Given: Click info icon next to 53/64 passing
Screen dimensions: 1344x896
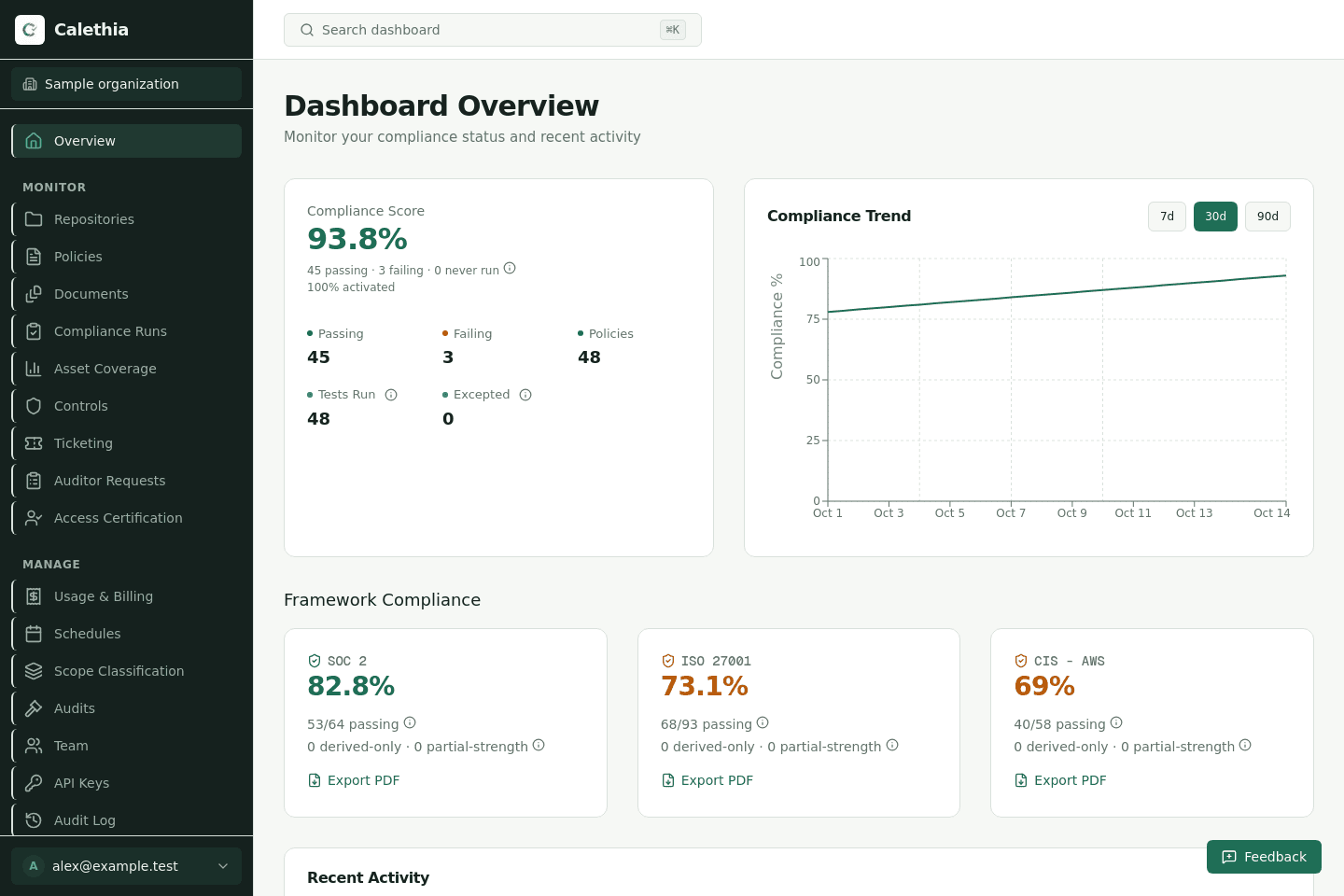Looking at the screenshot, I should (x=410, y=722).
